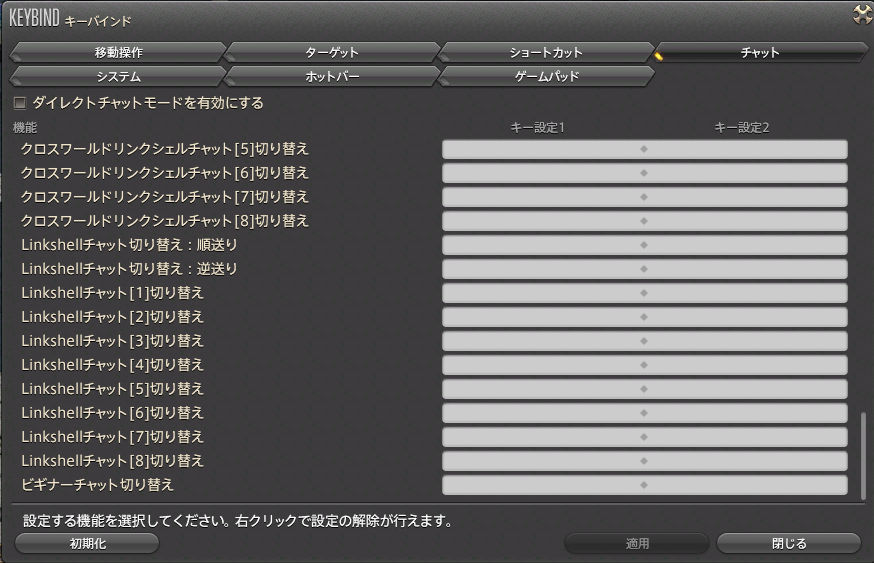
Task: Set キー設定1 for Linkshellチャット[7]切り替え
Action: [x=542, y=437]
